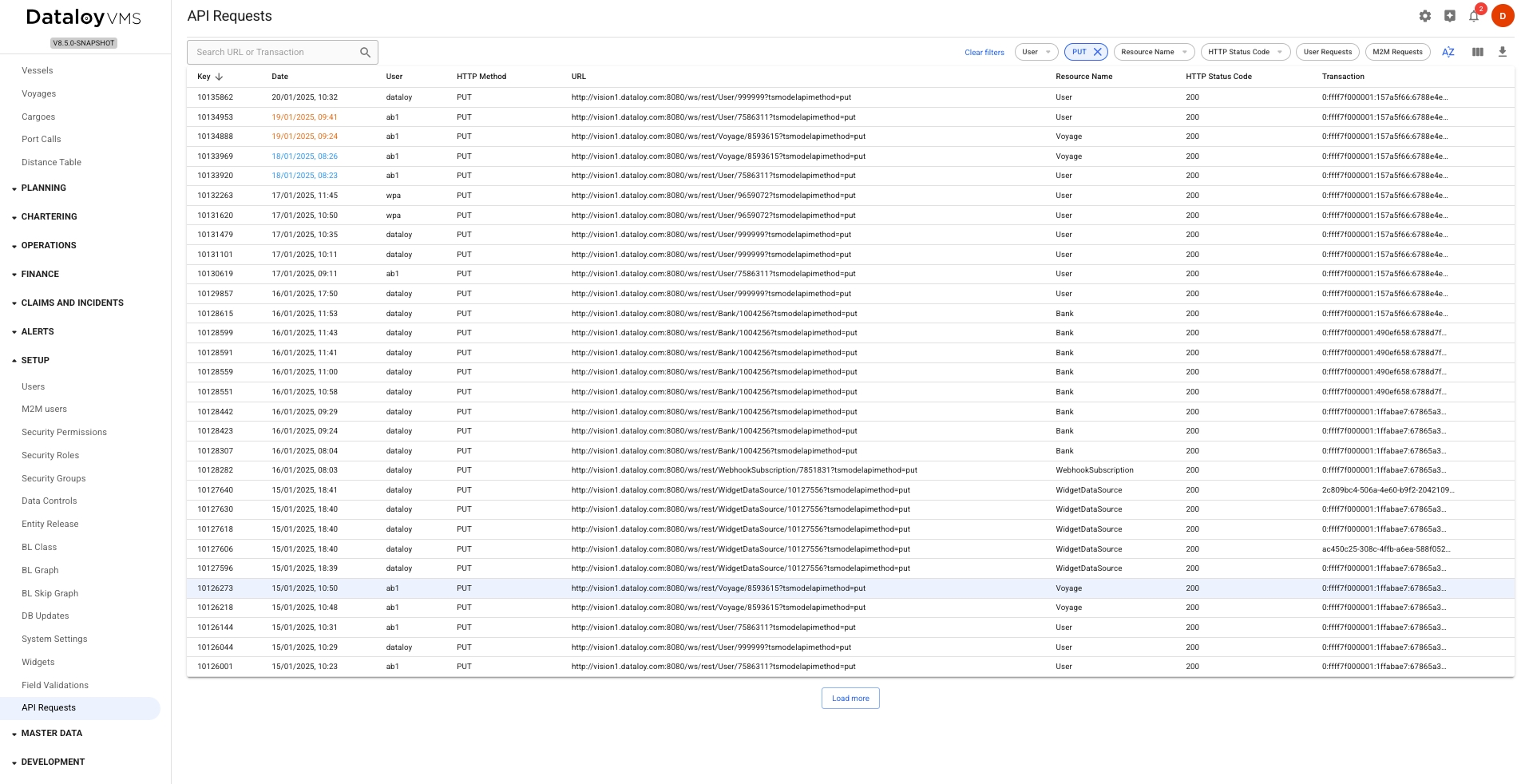Screen dimensions: 1525x784
Task: Click the Load more button
Action: (x=850, y=698)
